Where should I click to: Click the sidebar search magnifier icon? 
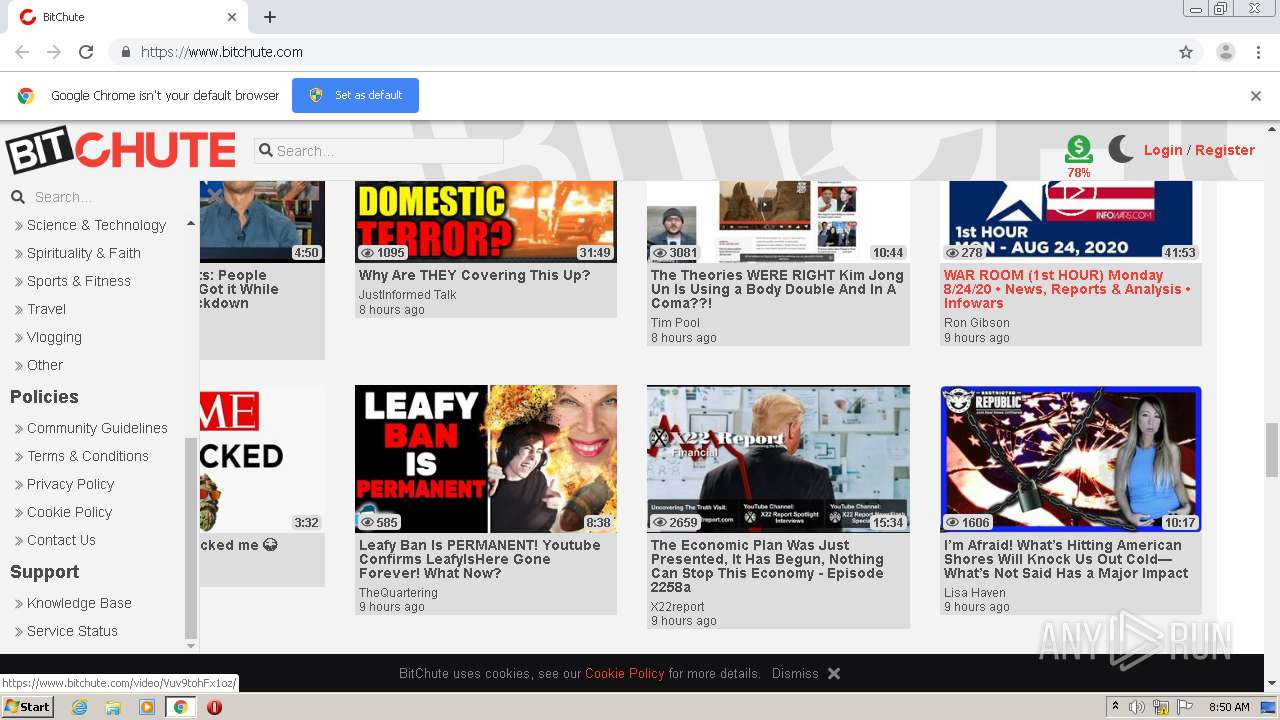[x=17, y=197]
